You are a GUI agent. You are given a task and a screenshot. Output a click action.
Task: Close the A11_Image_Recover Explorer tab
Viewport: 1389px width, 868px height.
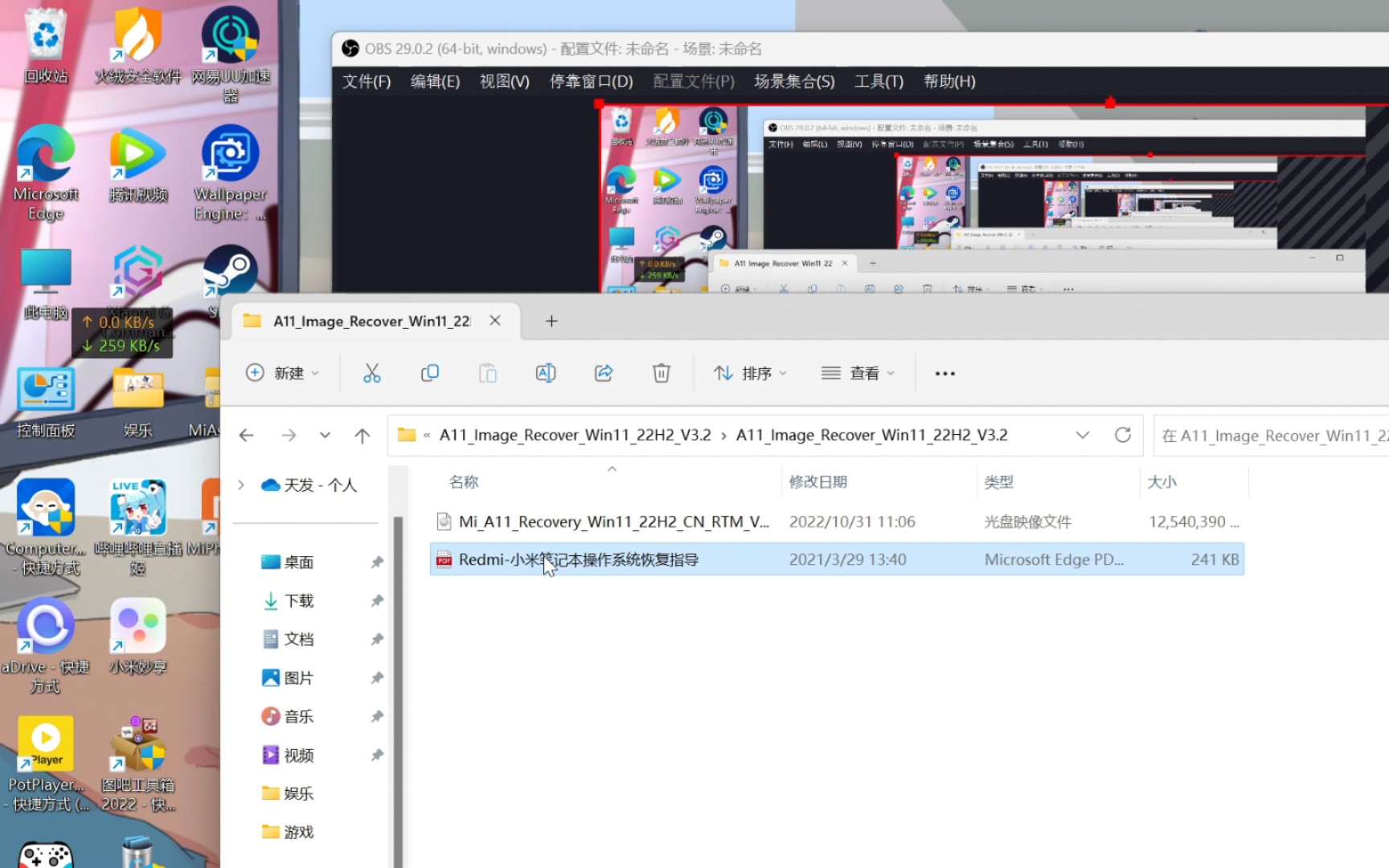coord(495,321)
